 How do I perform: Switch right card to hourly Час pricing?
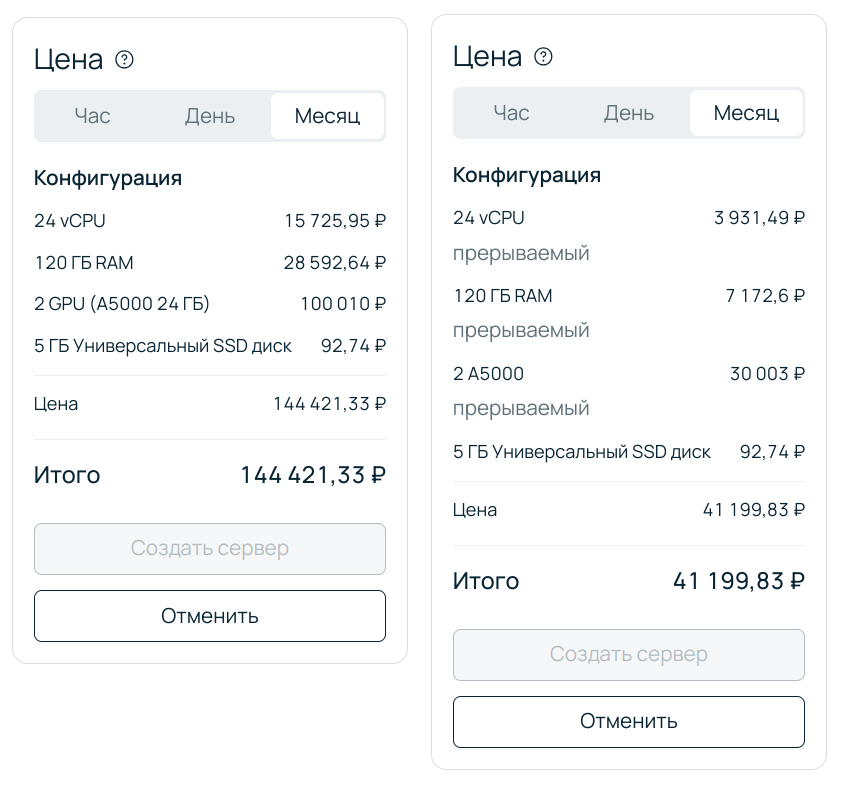(x=511, y=113)
